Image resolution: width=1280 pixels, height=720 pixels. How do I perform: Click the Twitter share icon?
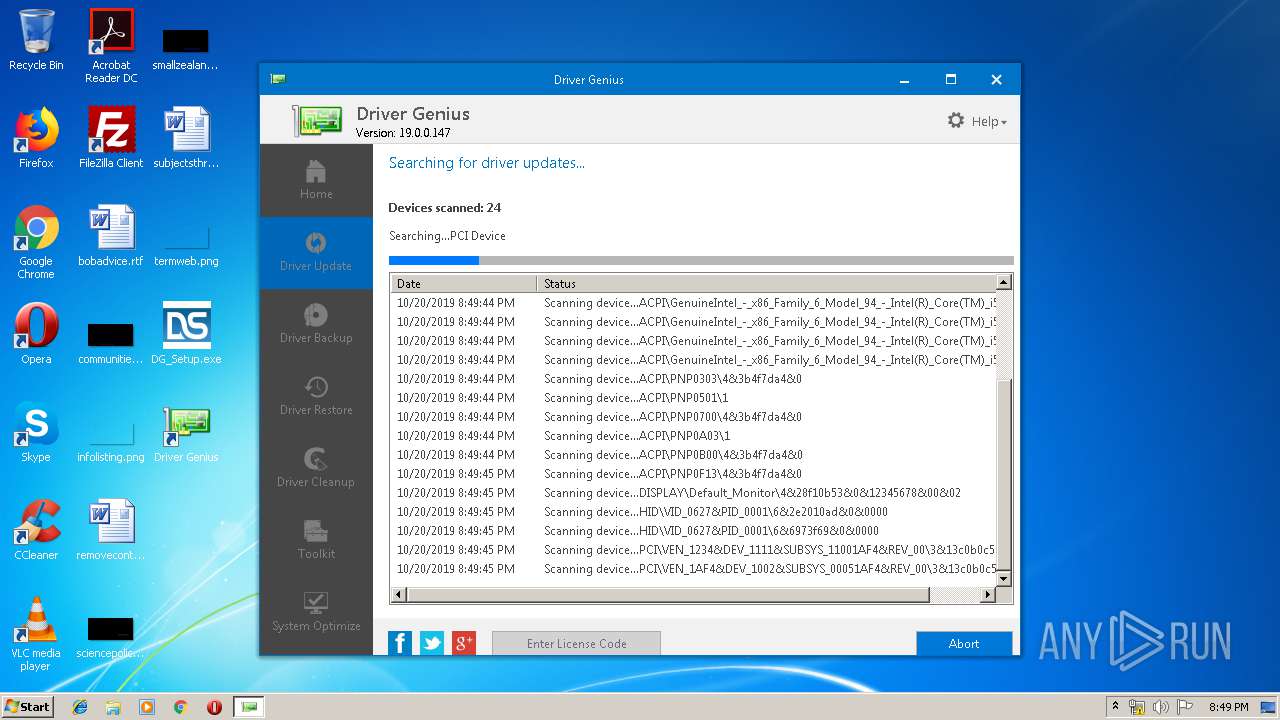coord(432,643)
